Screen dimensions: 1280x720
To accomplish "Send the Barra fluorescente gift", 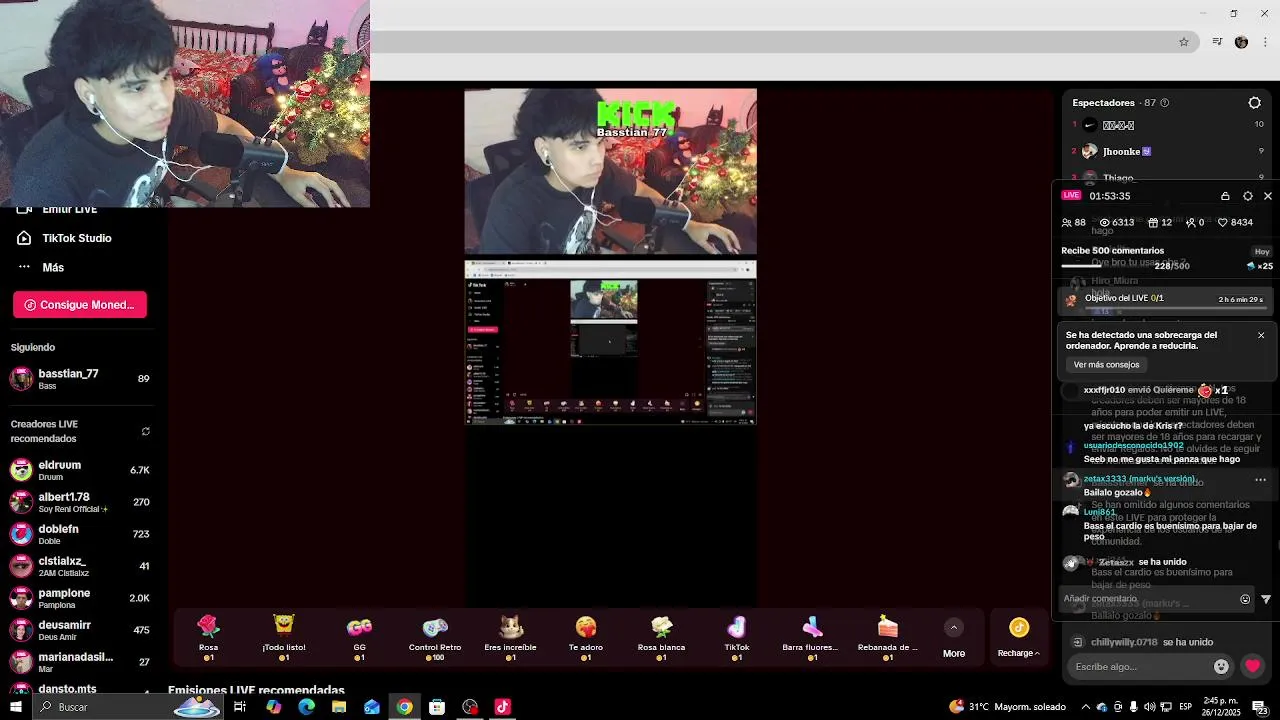I will tap(811, 637).
